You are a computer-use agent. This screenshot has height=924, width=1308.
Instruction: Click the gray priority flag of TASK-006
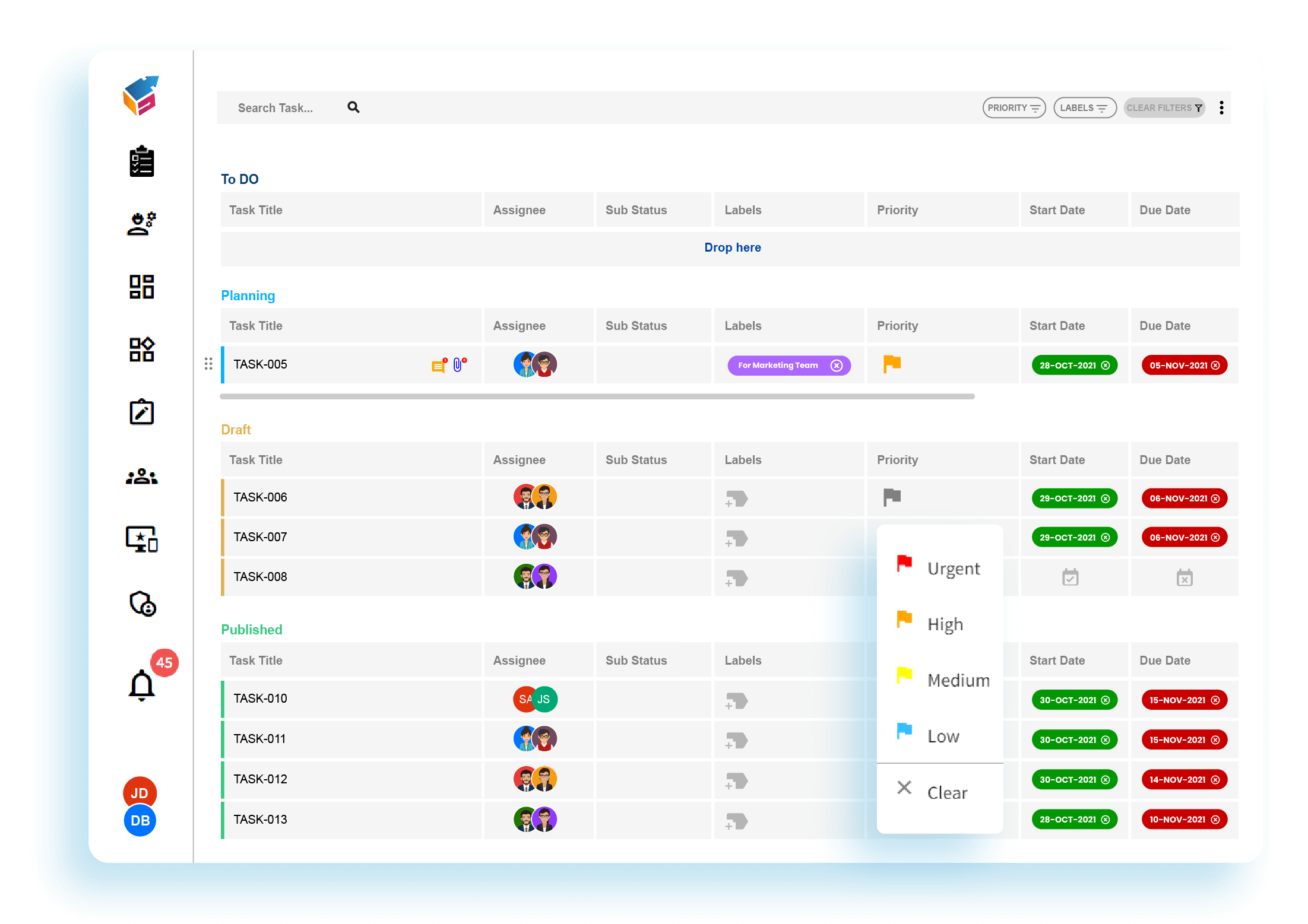891,497
